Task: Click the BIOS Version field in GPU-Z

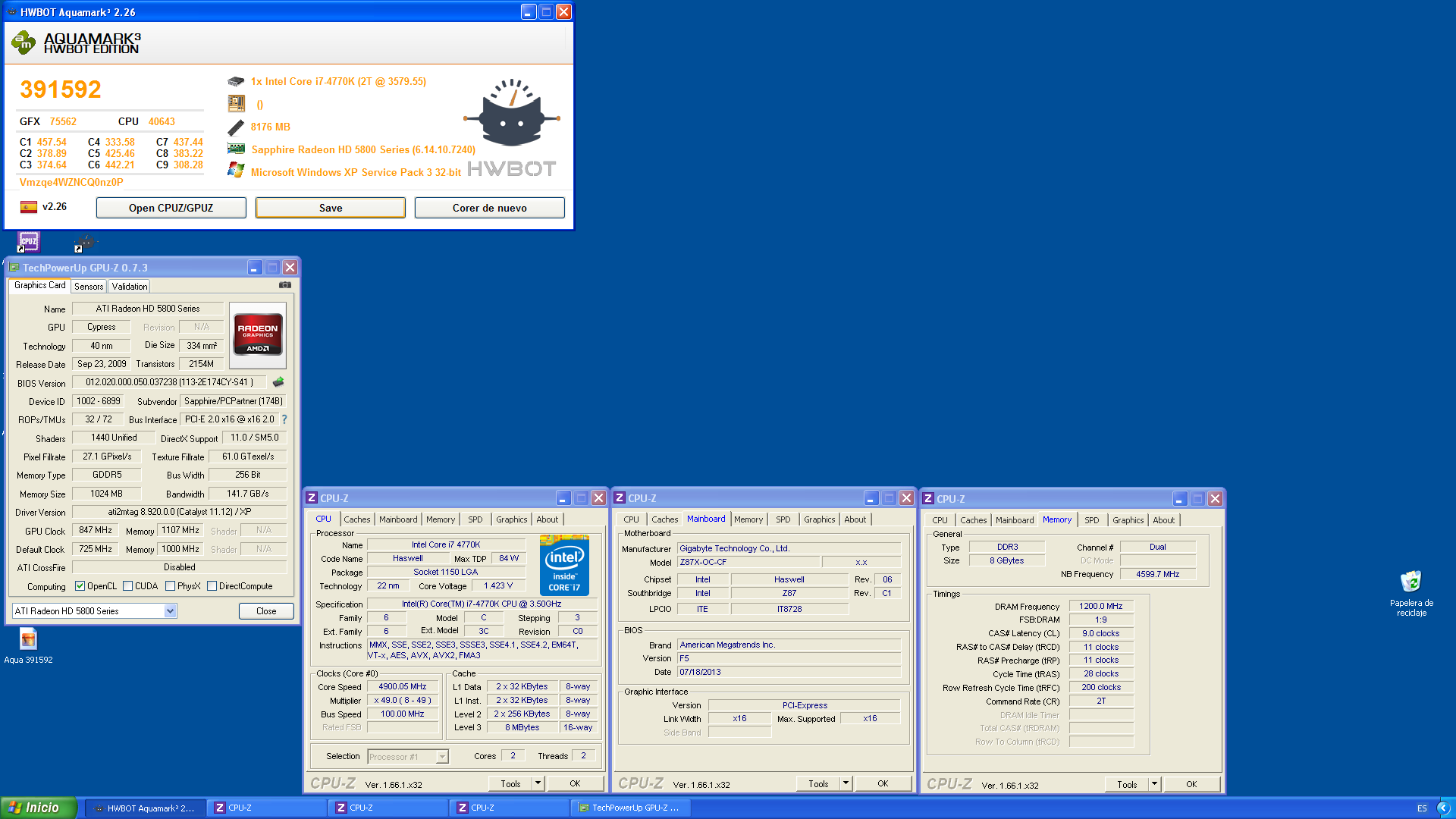Action: point(169,383)
